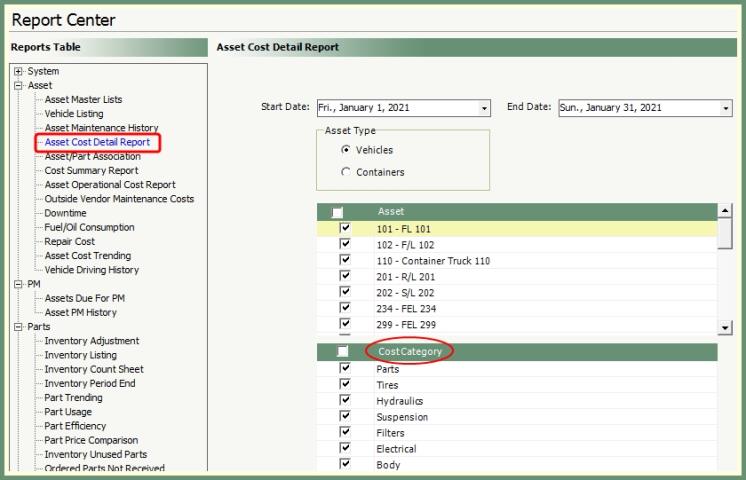Collapse the PM tree node

click(x=18, y=284)
